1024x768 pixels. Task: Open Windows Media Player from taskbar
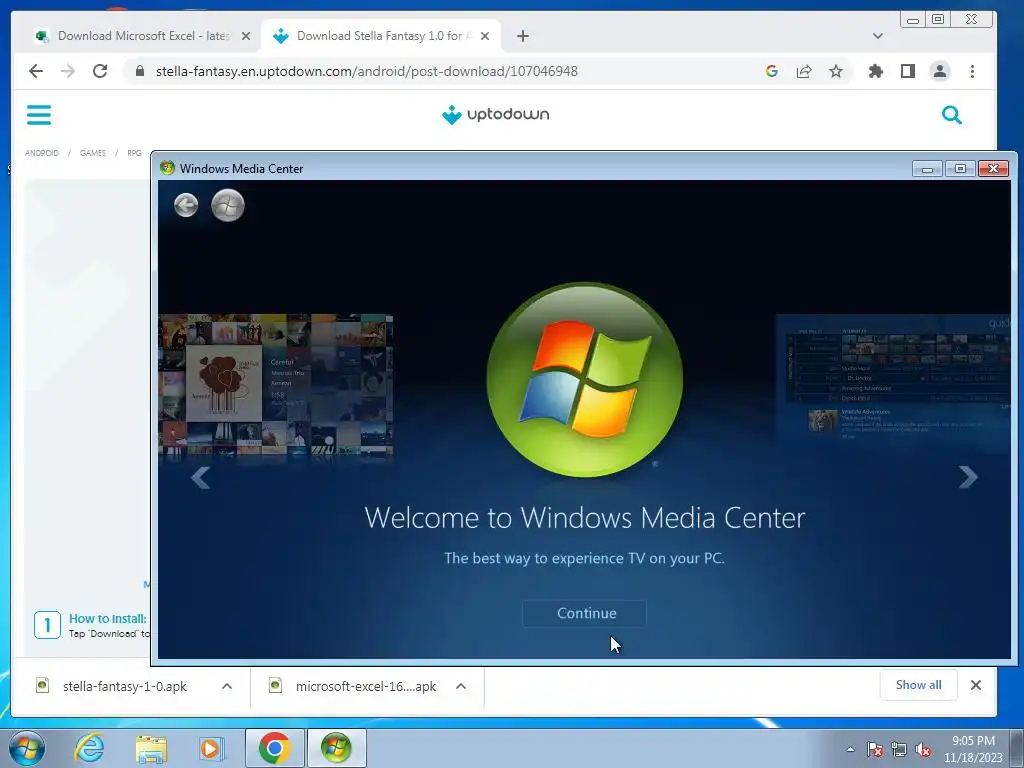point(211,748)
